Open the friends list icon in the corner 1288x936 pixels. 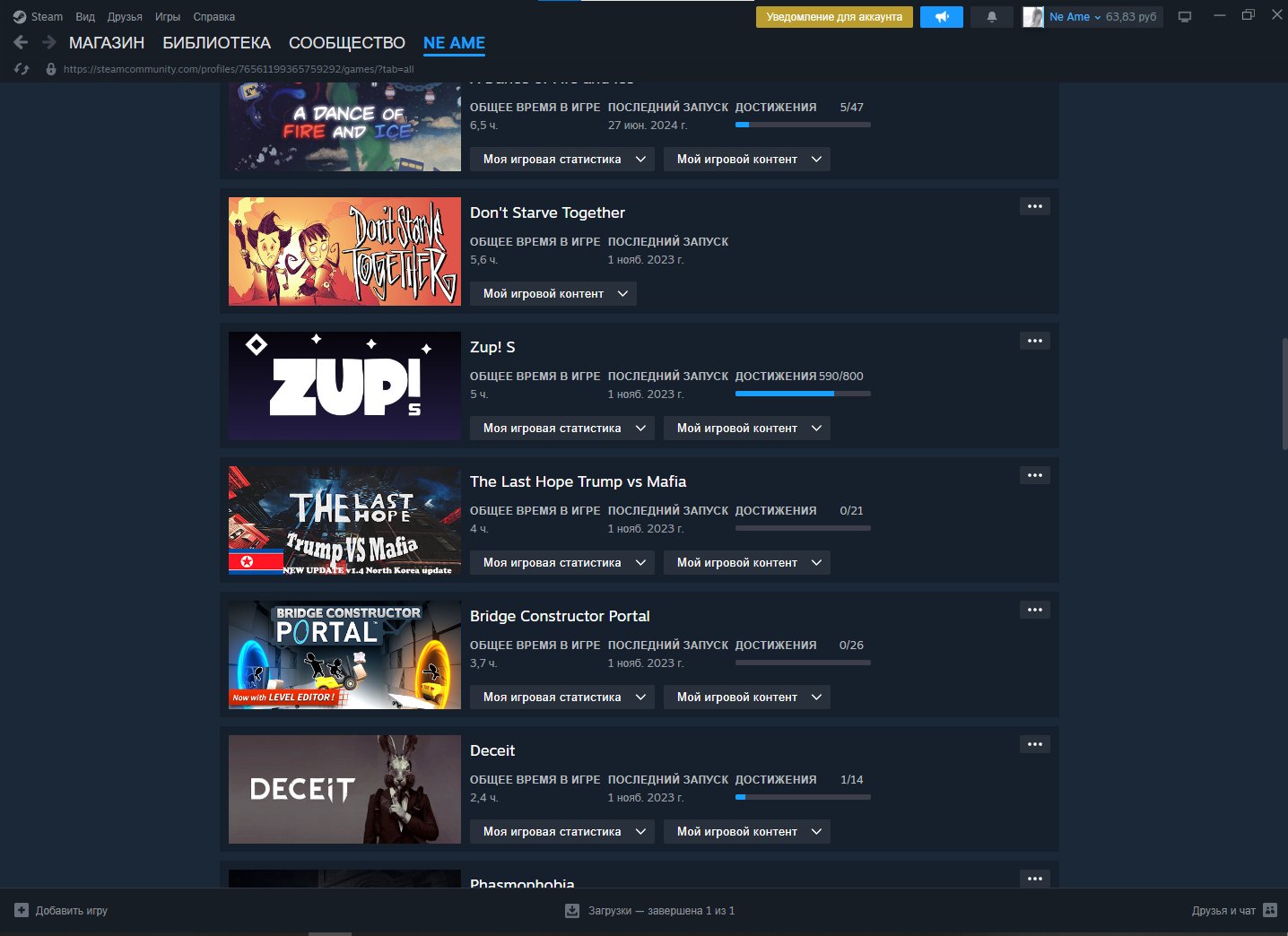[1269, 910]
